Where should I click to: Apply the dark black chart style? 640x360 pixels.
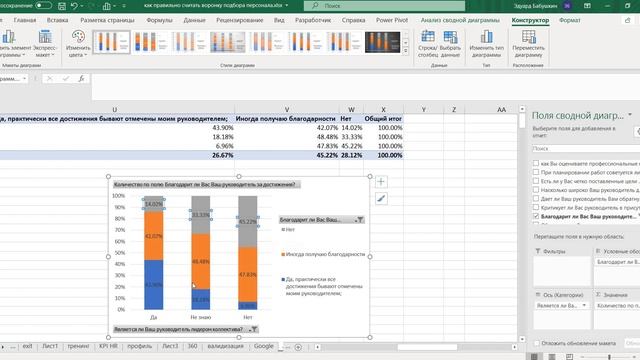[x=382, y=42]
